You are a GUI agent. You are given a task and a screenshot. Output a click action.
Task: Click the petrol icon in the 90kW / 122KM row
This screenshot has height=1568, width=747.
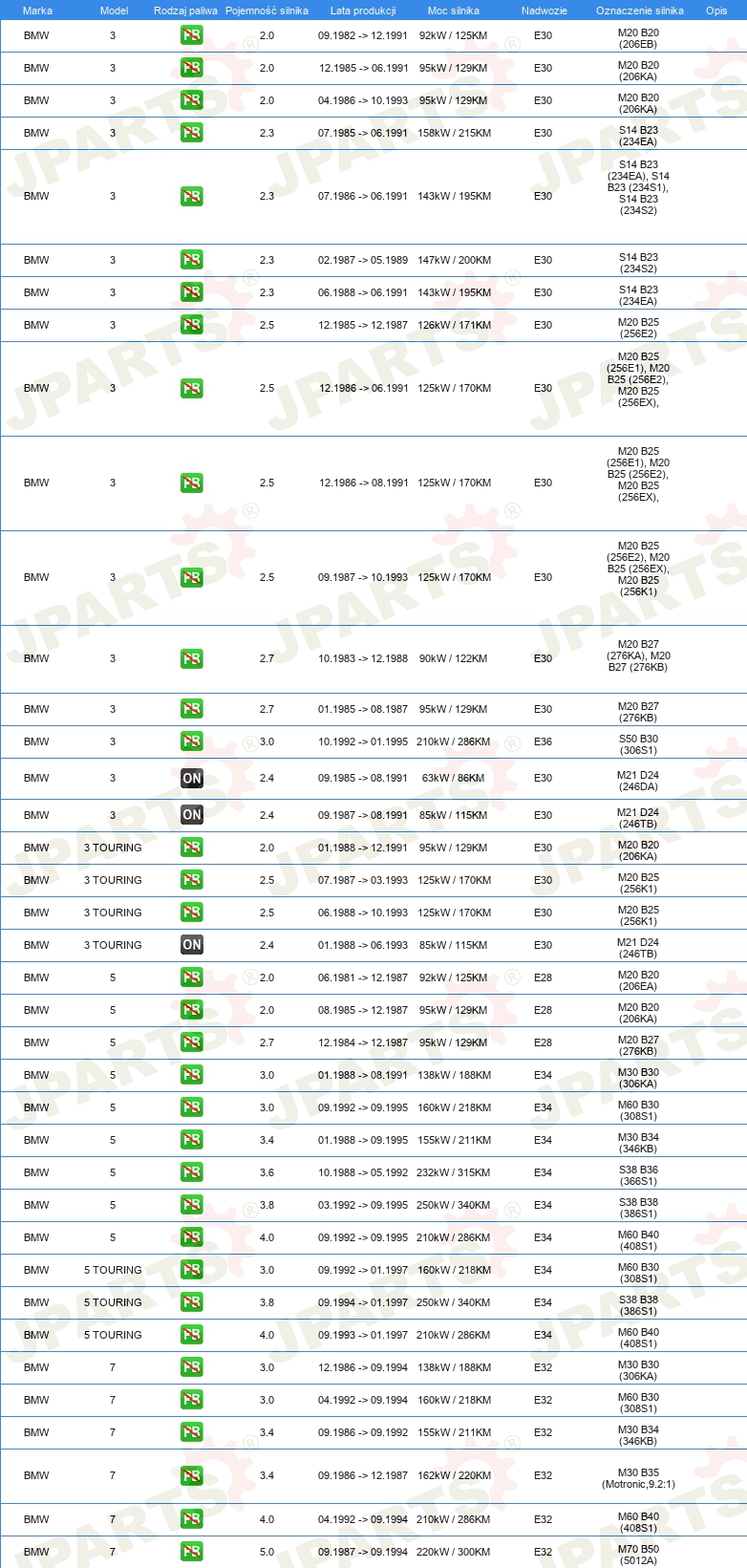pyautogui.click(x=192, y=658)
